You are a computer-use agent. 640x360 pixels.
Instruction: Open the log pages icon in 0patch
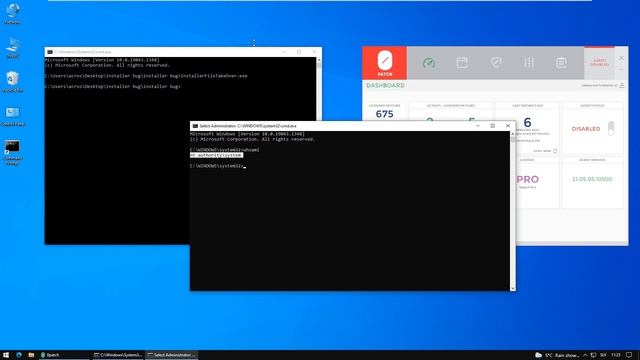tap(561, 62)
